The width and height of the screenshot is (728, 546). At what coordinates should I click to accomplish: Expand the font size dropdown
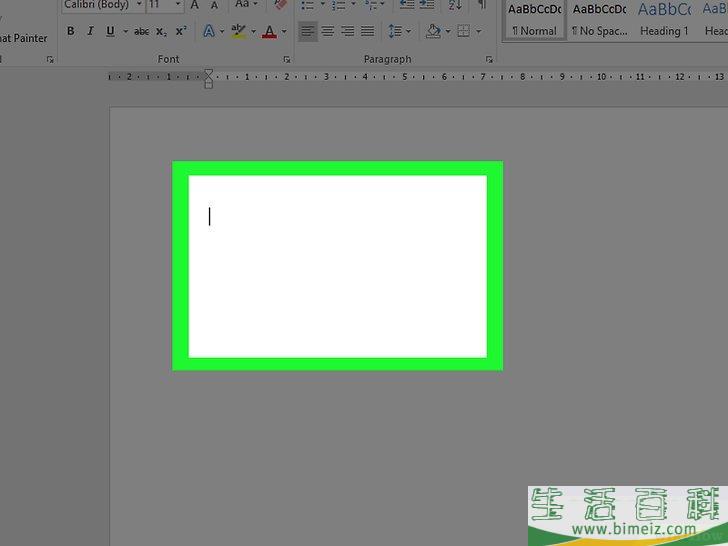179,6
